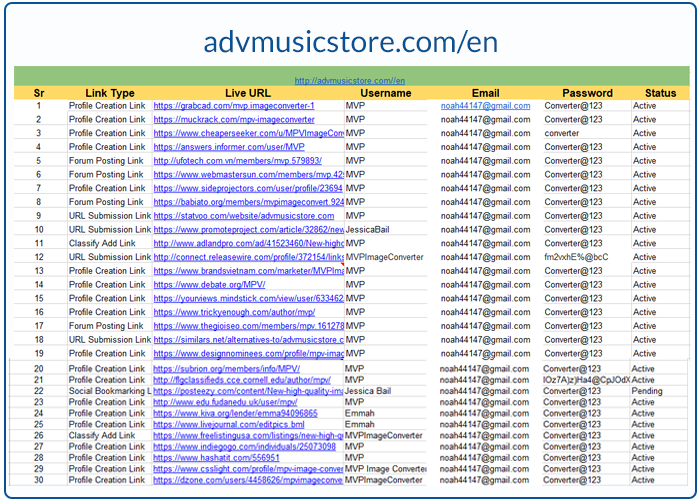The image size is (700, 500).
Task: Select the fm2vxhE%@bcC password cell
Action: click(576, 257)
